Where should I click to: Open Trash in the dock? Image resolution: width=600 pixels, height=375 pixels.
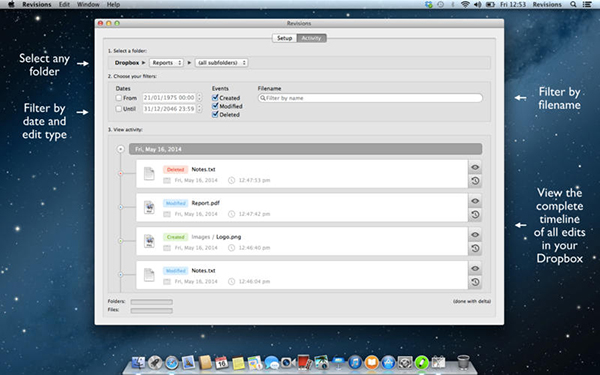click(463, 362)
